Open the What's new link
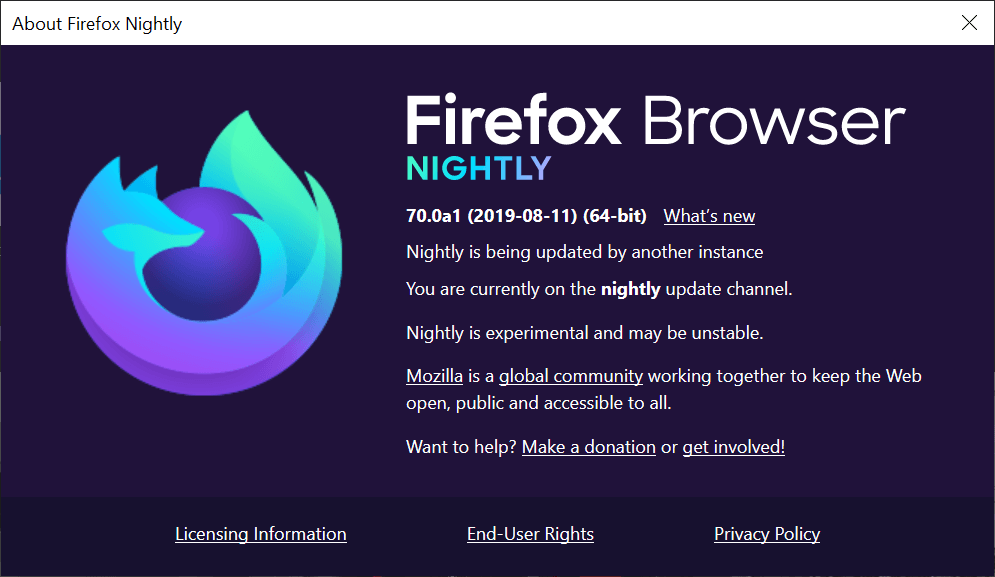Viewport: 995px width, 577px height. 709,216
